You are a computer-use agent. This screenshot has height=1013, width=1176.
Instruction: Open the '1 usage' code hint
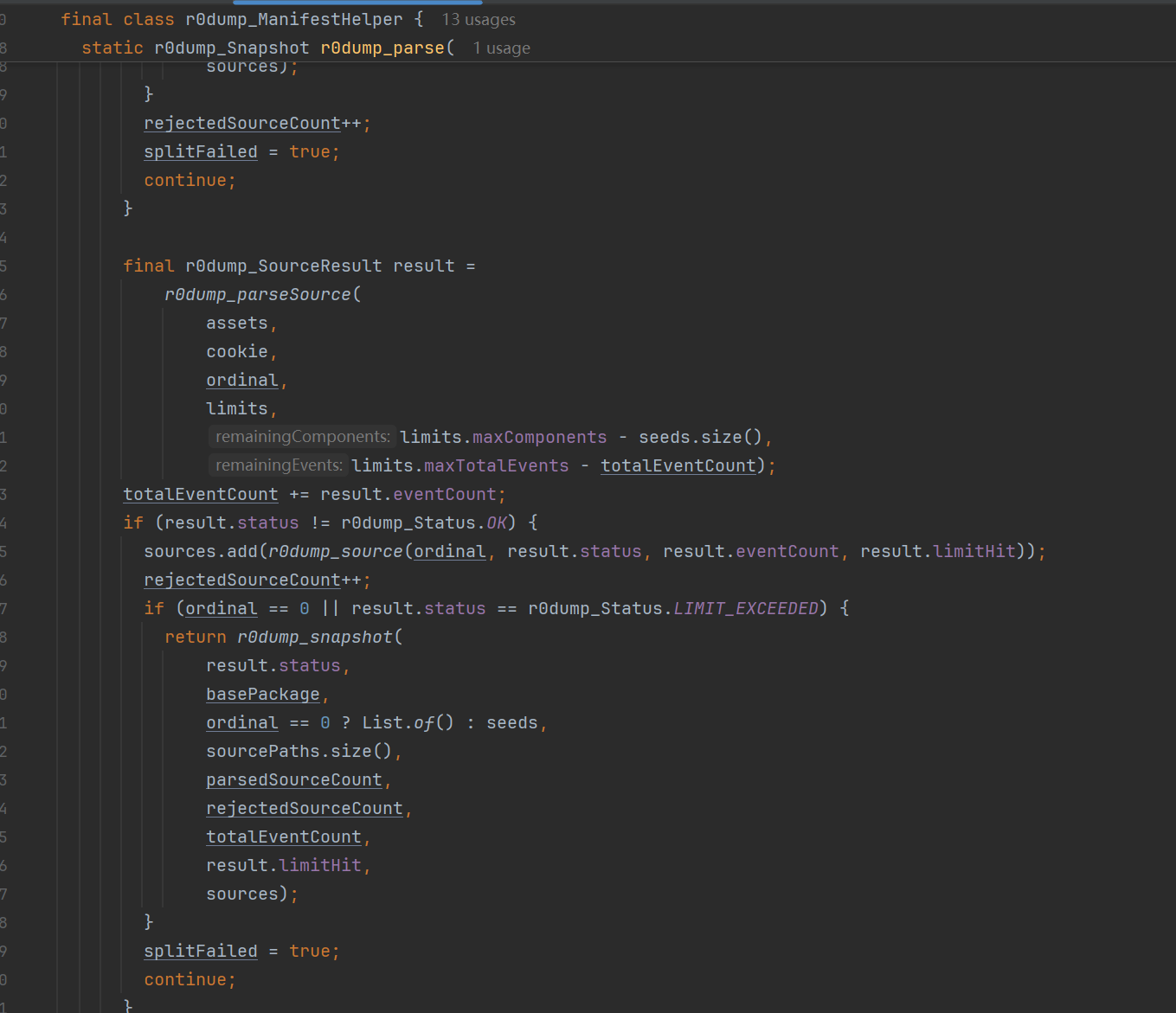coord(502,48)
